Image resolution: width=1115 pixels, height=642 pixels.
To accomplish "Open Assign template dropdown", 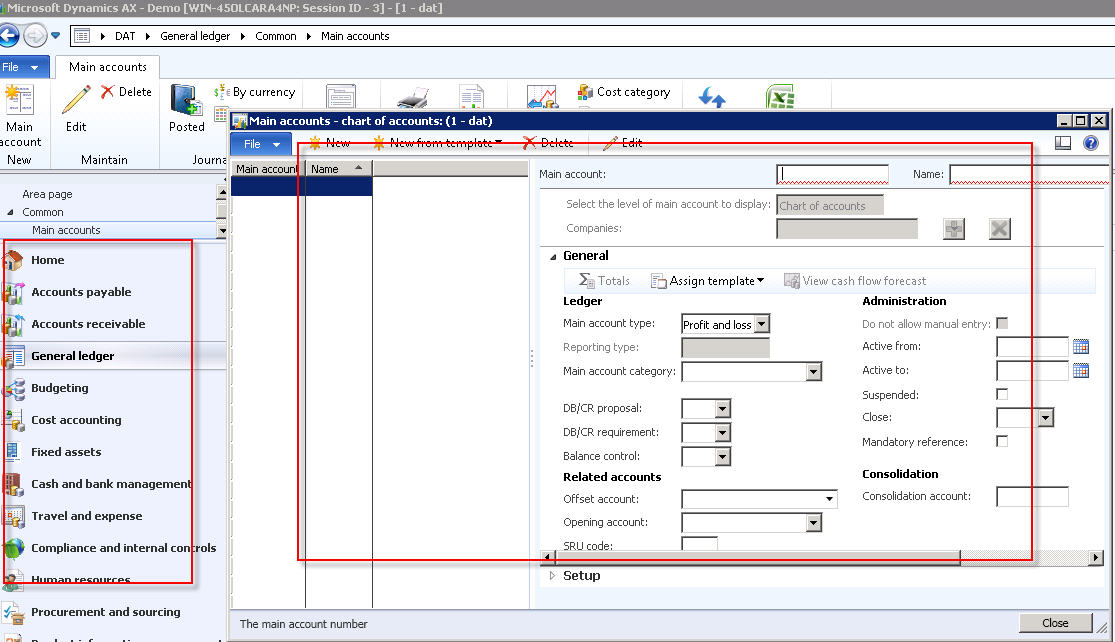I will [708, 281].
